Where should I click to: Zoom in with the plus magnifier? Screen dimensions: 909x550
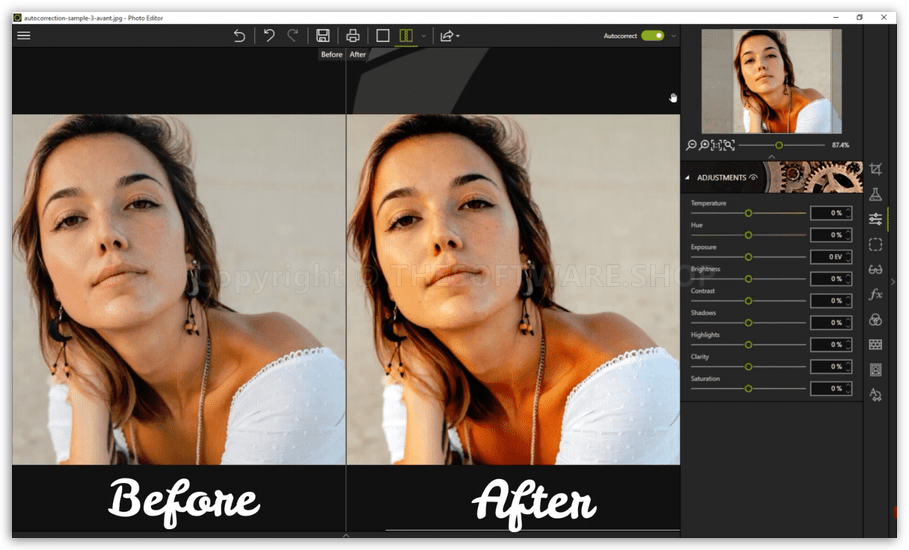(x=704, y=145)
